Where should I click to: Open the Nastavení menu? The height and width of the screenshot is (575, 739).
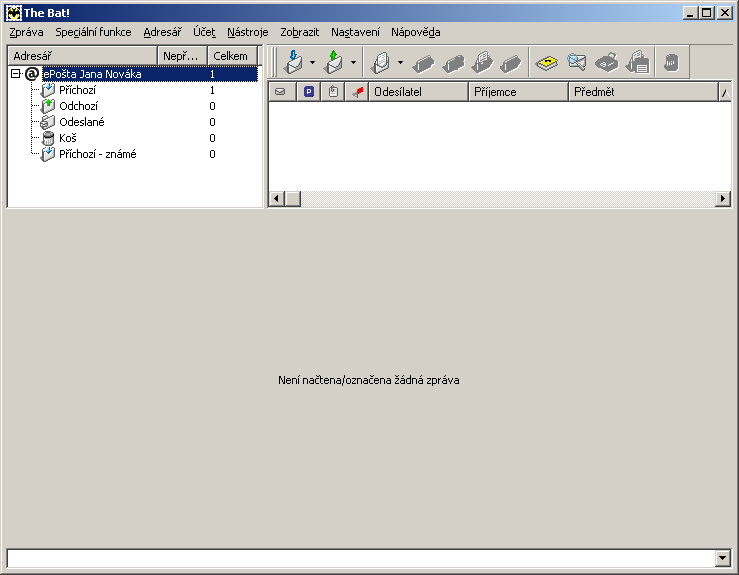coord(355,32)
